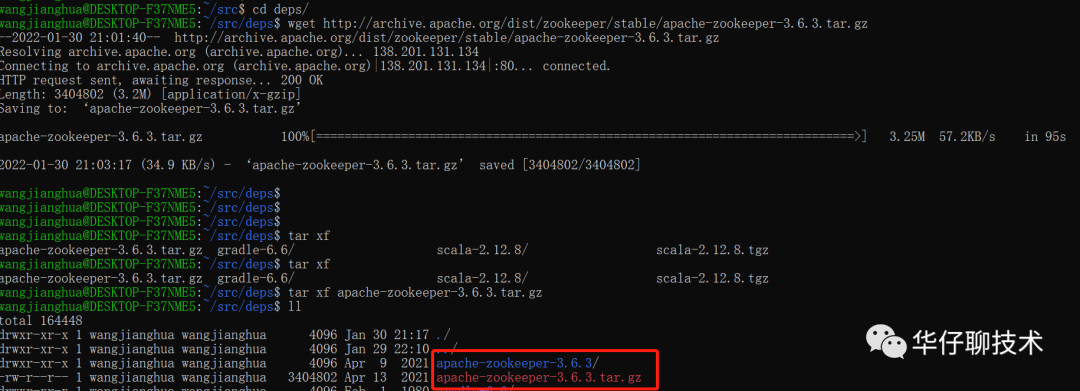Click the 'total 164448' line
This screenshot has height=391, width=1080.
pyautogui.click(x=41, y=321)
